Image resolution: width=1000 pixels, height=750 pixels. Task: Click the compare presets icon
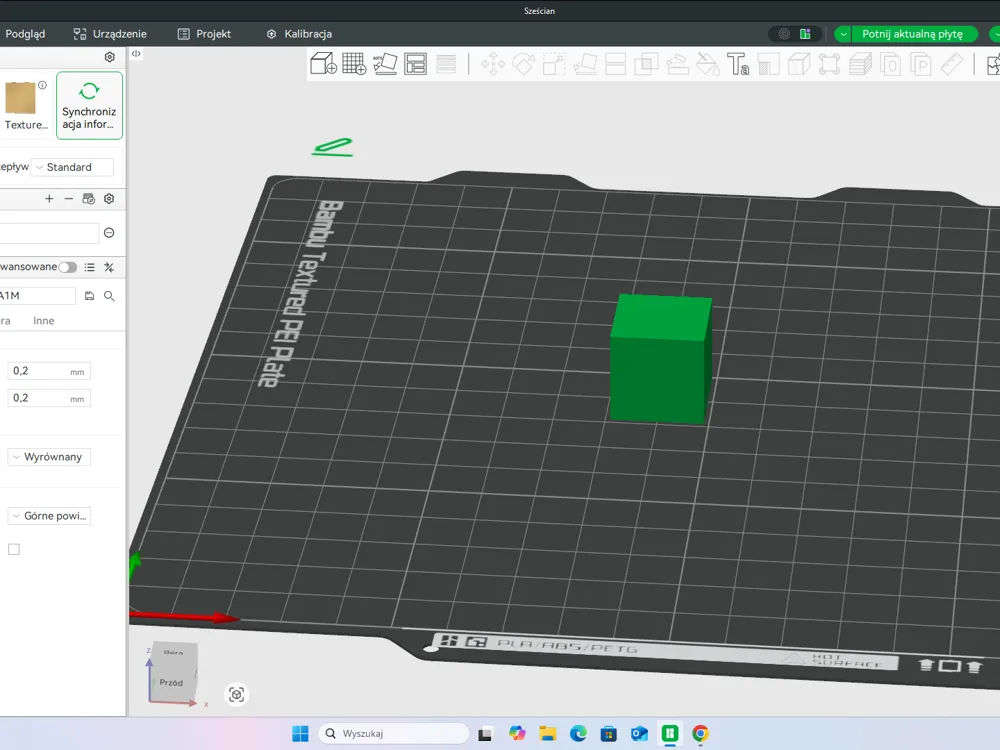pos(109,267)
